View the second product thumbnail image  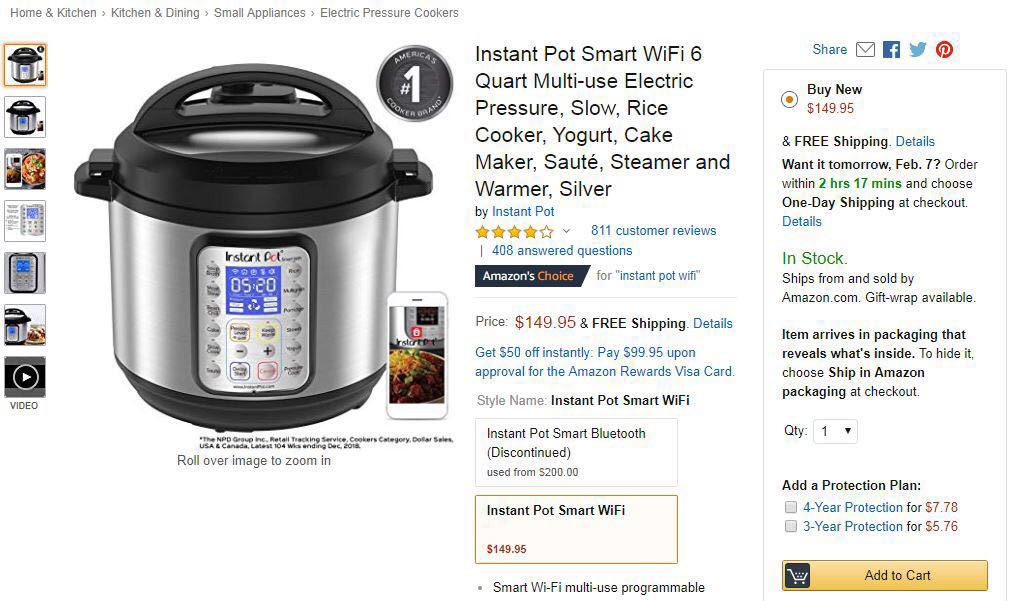click(25, 117)
